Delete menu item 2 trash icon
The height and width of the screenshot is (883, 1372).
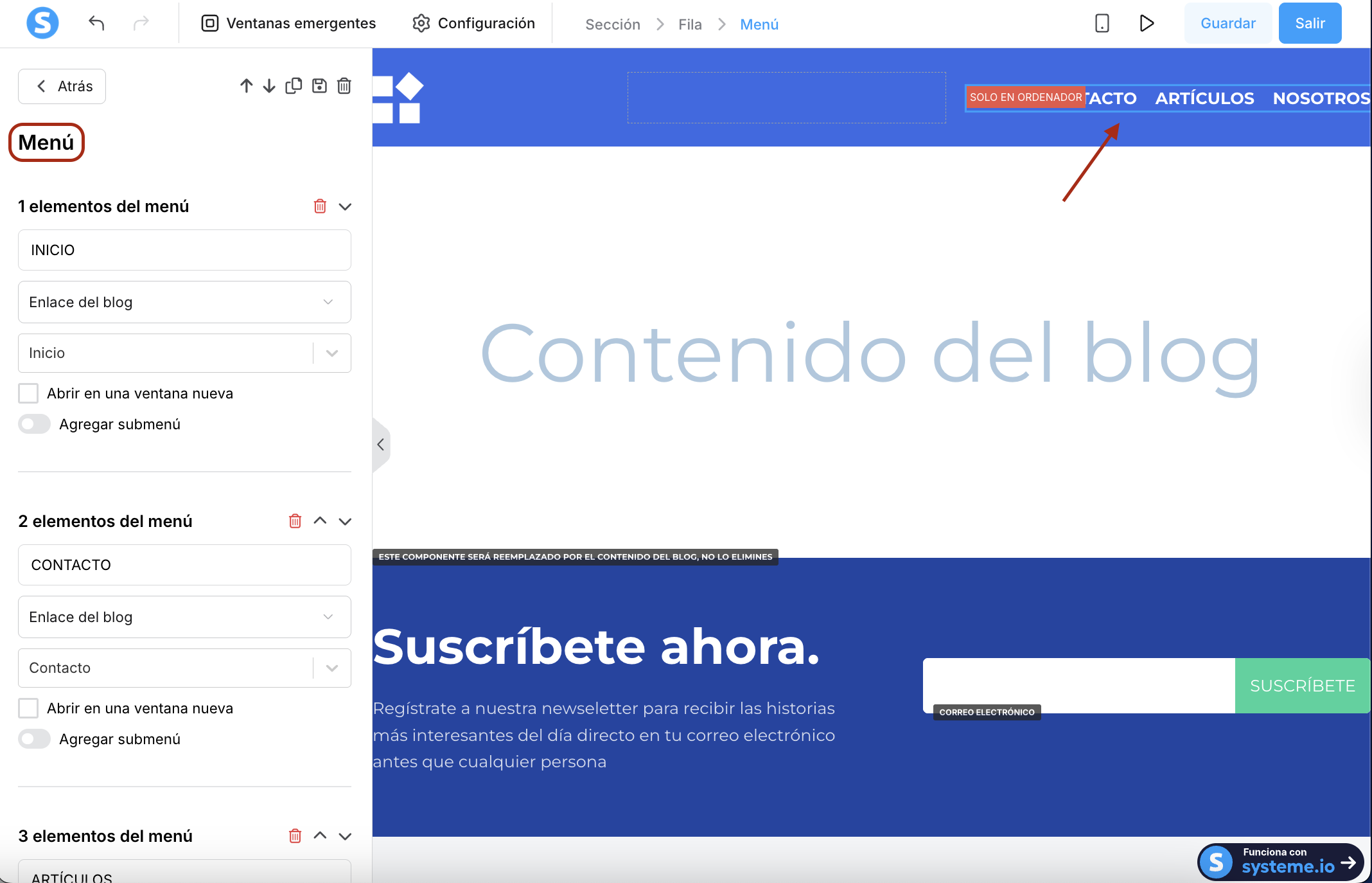[x=295, y=521]
